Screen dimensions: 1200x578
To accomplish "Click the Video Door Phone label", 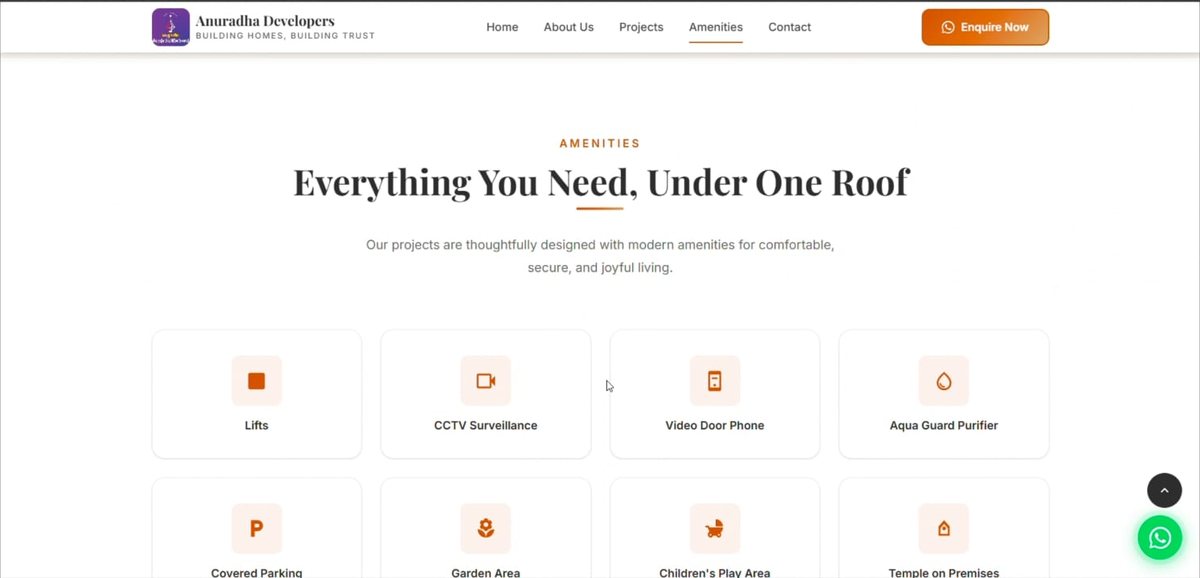I will point(715,425).
